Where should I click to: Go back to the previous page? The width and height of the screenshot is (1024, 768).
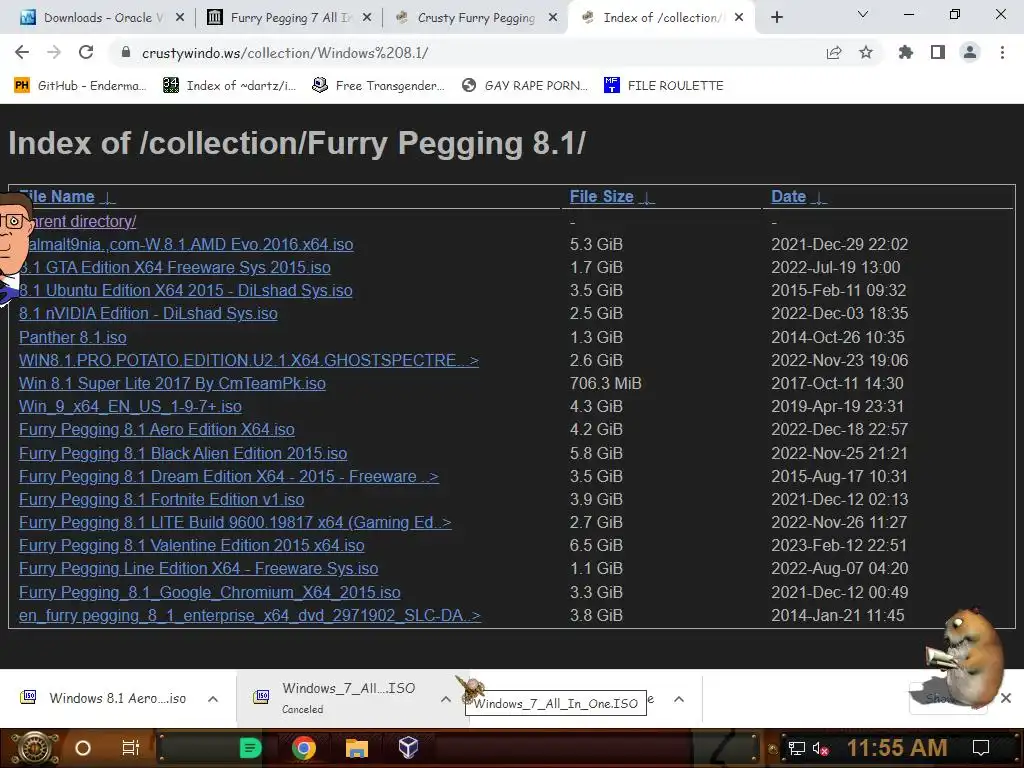point(22,52)
